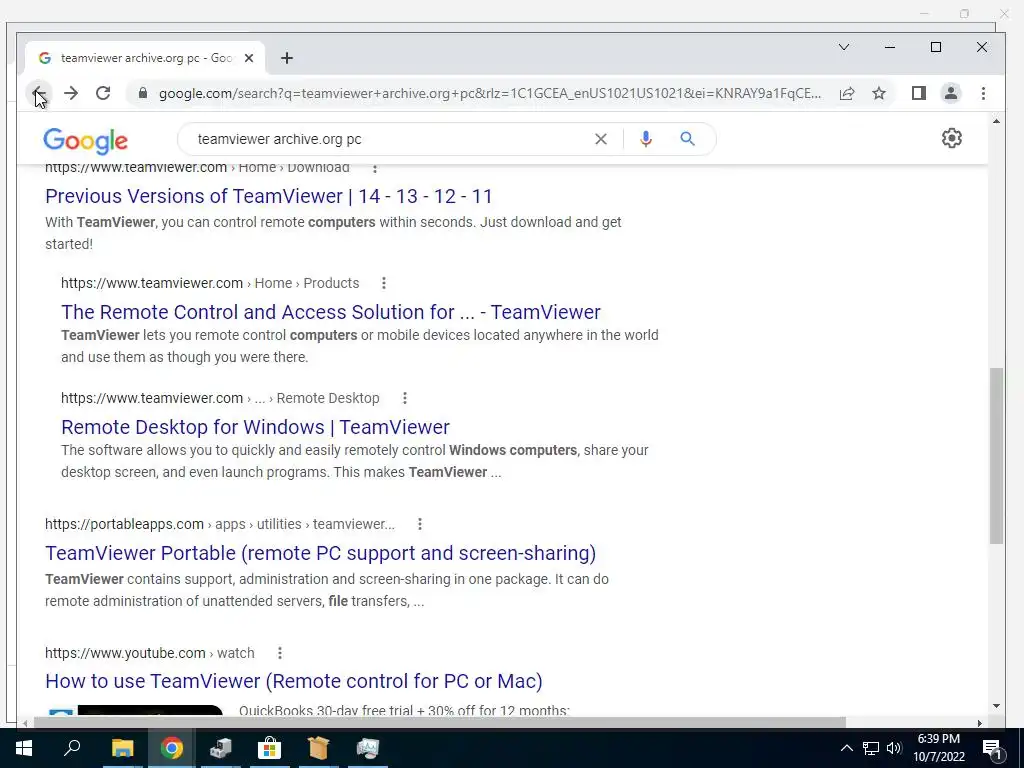1024x768 pixels.
Task: Start voice search with microphone icon
Action: coord(646,139)
